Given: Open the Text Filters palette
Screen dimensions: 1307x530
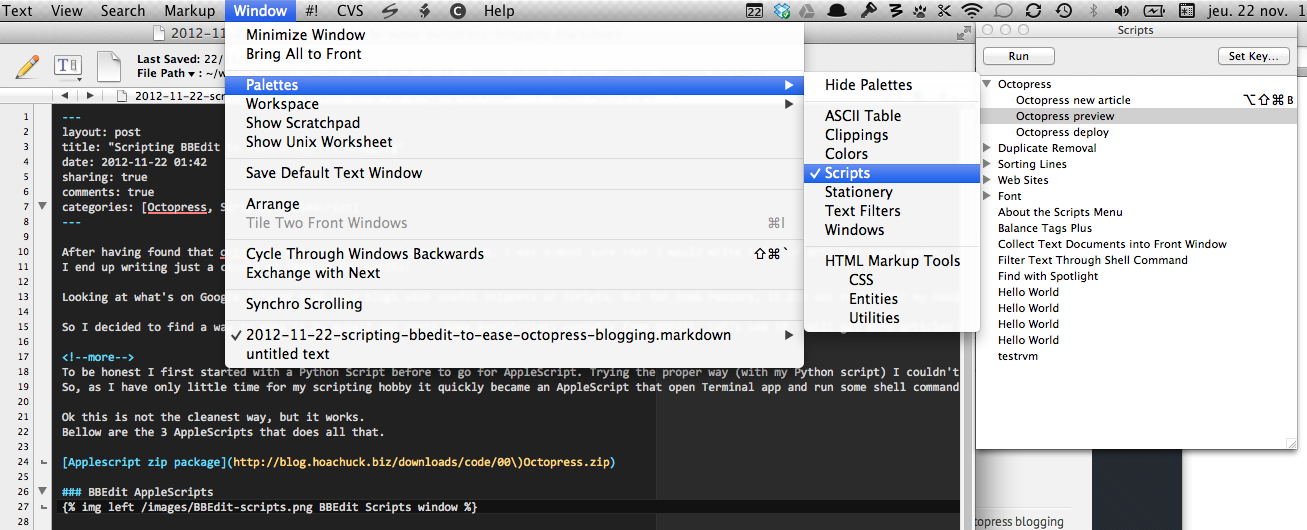Looking at the screenshot, I should [x=892, y=211].
